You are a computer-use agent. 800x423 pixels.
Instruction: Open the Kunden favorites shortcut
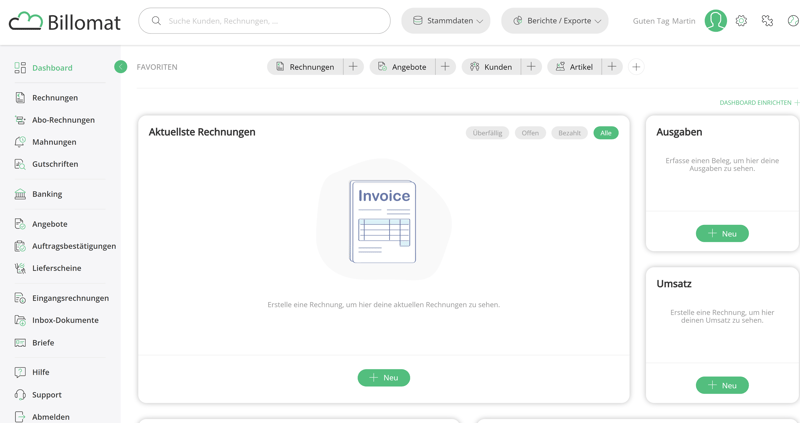[490, 67]
